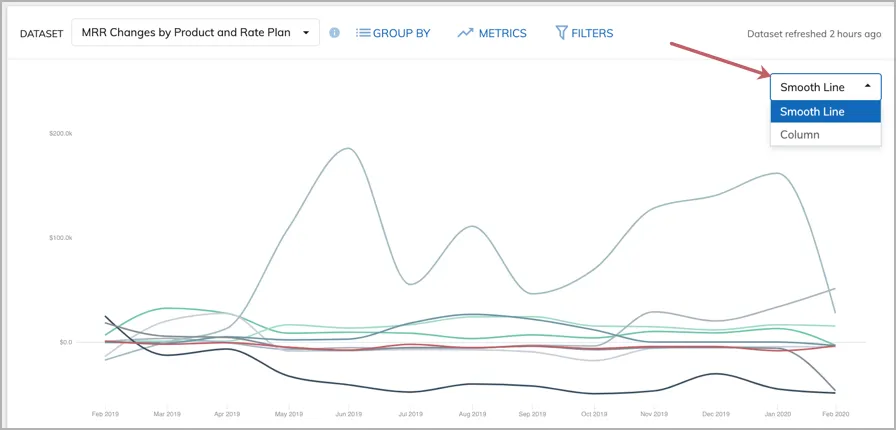The height and width of the screenshot is (430, 896).
Task: Open the MRR Changes dataset dropdown
Action: click(195, 33)
